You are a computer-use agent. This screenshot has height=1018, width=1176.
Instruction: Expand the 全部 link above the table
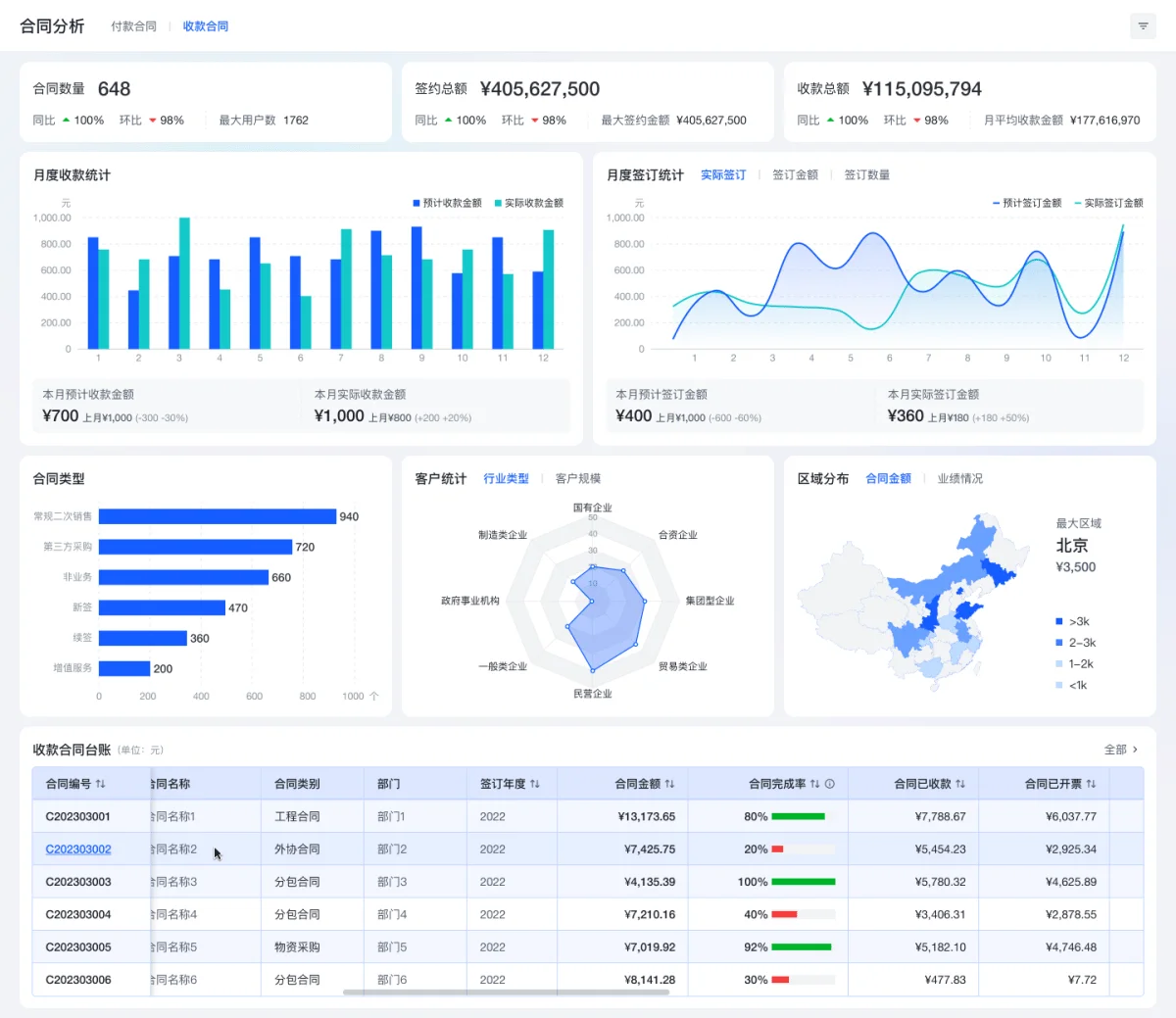click(x=1121, y=750)
